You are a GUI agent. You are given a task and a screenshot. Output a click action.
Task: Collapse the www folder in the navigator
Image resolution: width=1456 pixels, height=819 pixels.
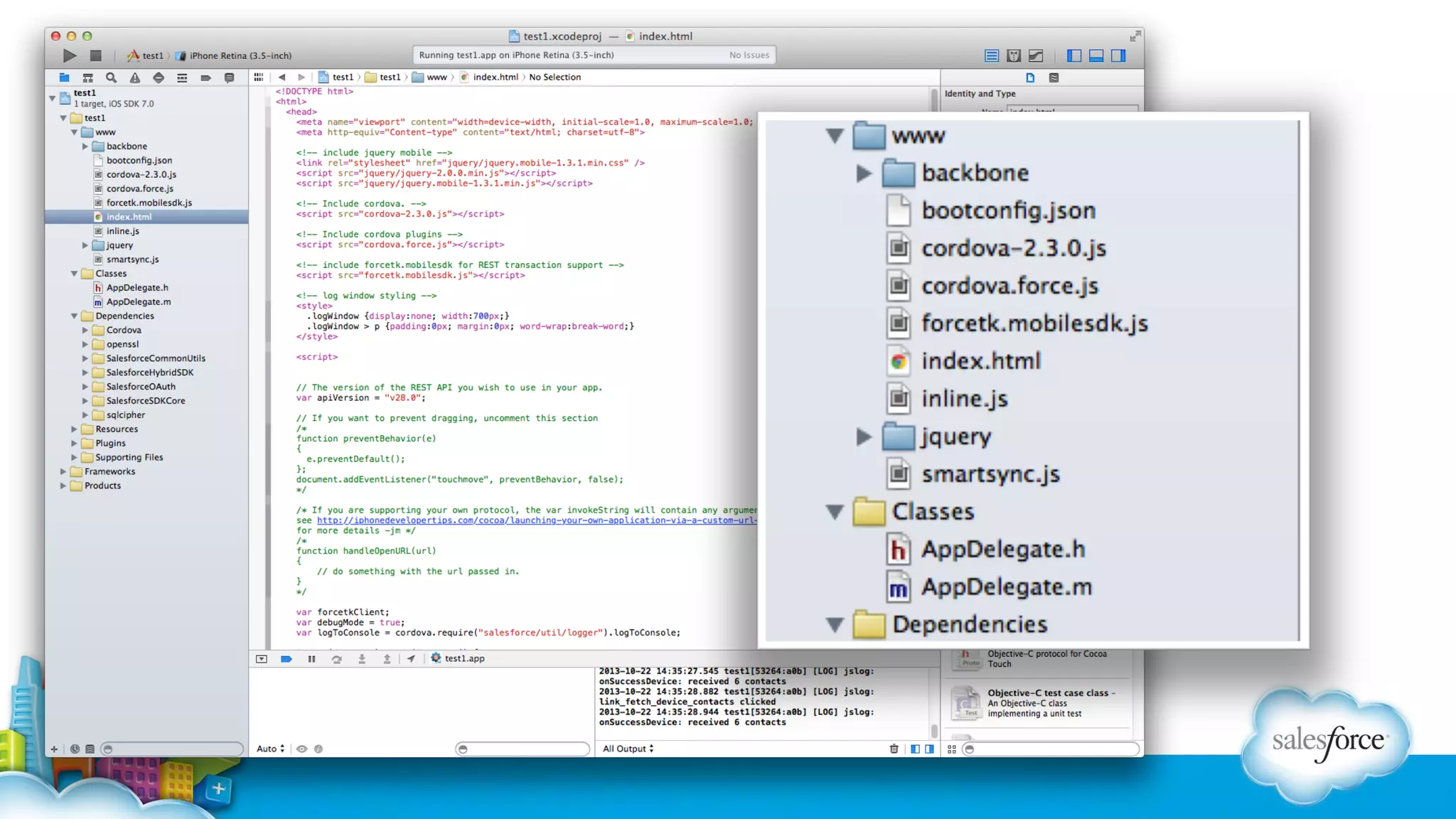(74, 132)
